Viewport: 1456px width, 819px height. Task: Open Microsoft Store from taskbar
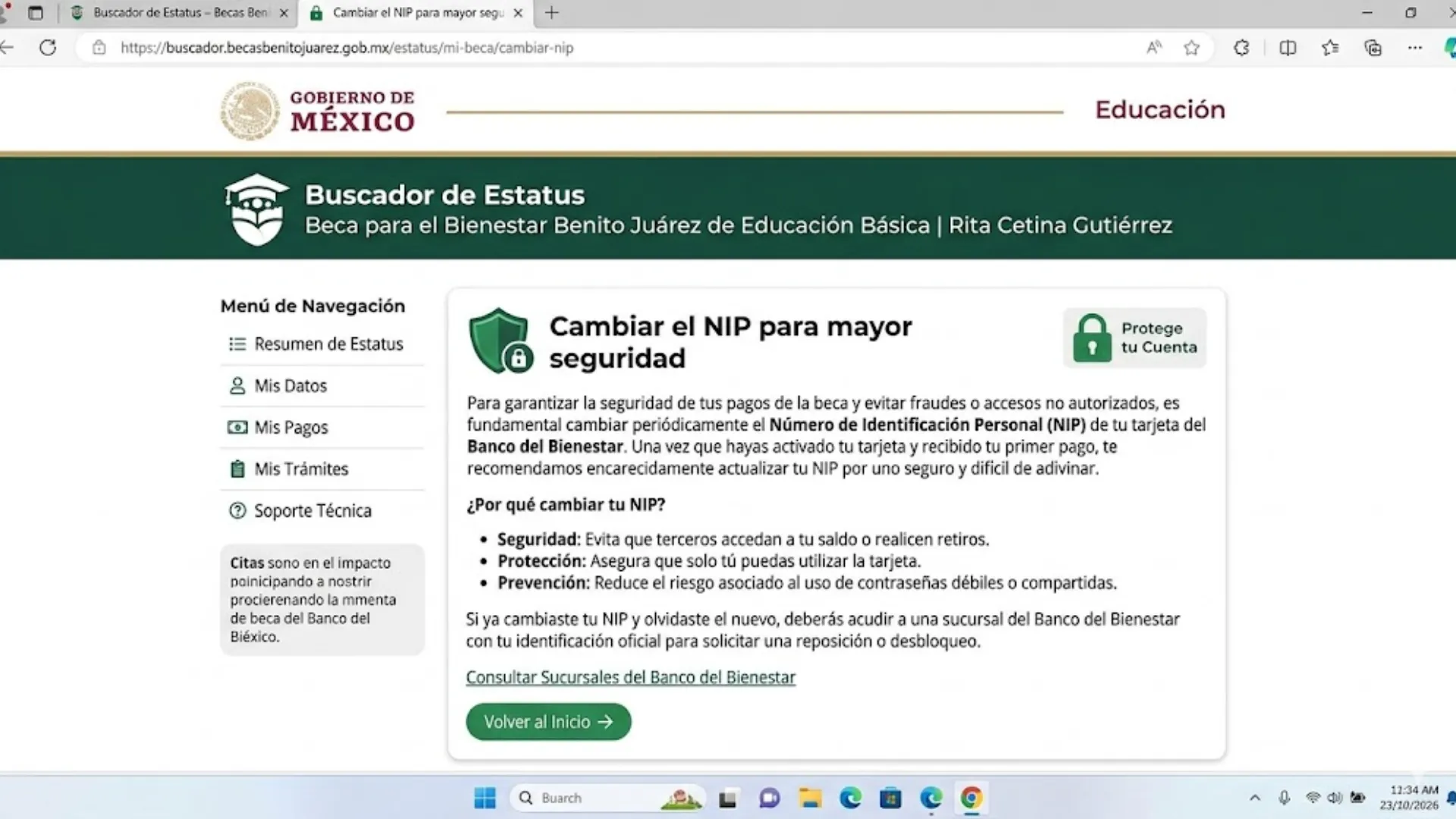click(x=890, y=798)
